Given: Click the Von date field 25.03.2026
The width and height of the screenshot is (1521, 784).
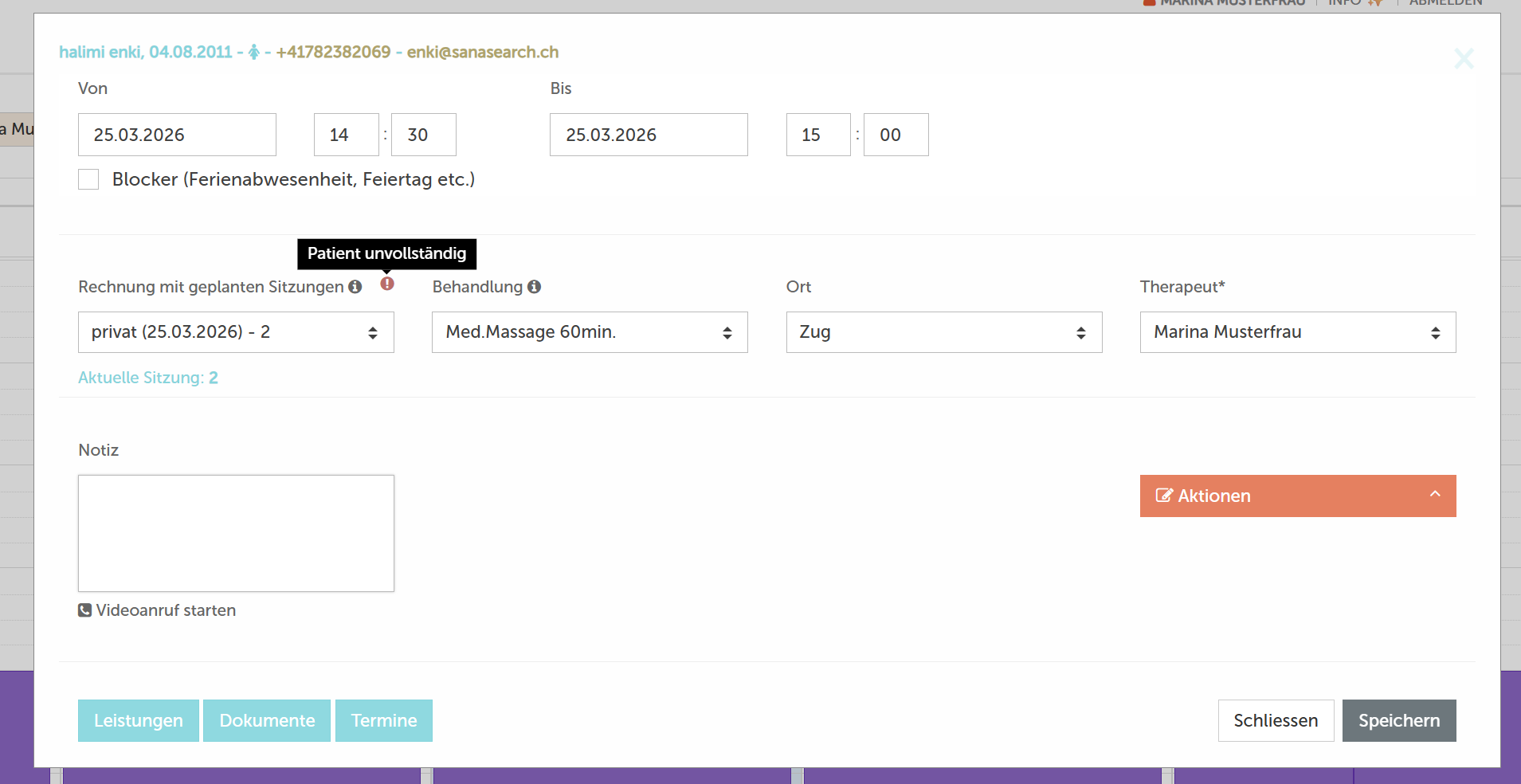Looking at the screenshot, I should coord(177,135).
